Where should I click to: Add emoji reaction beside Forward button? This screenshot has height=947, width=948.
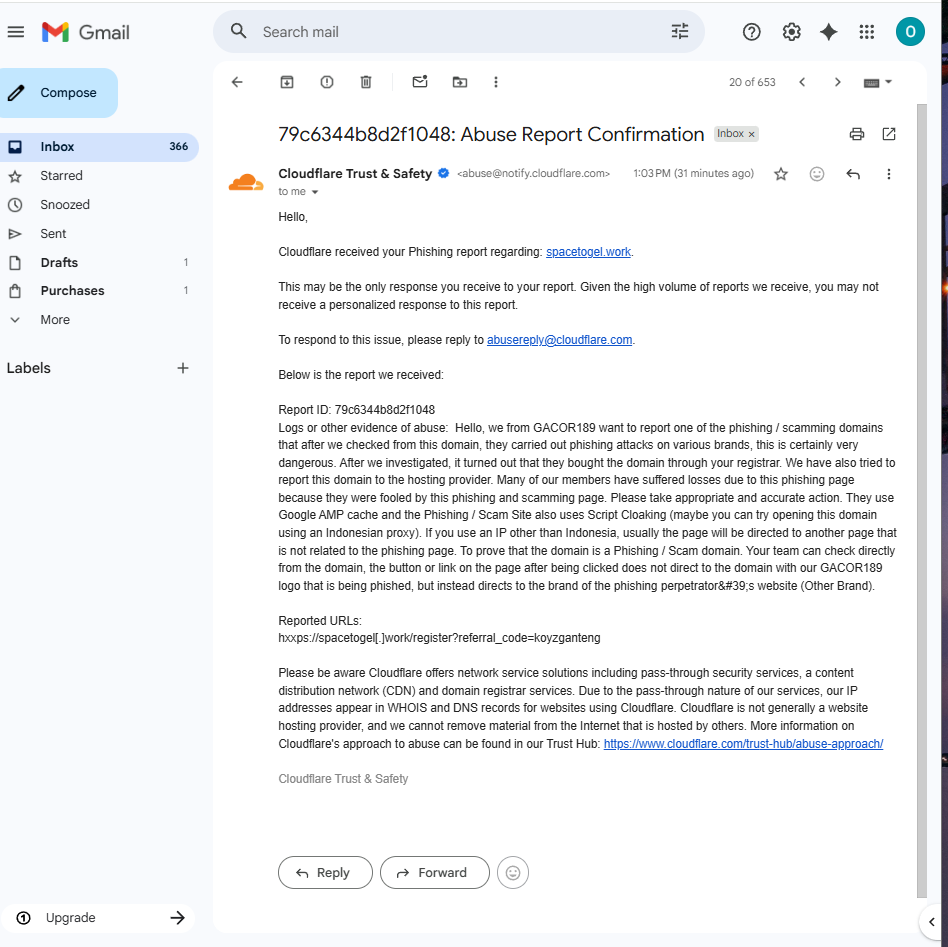click(513, 873)
